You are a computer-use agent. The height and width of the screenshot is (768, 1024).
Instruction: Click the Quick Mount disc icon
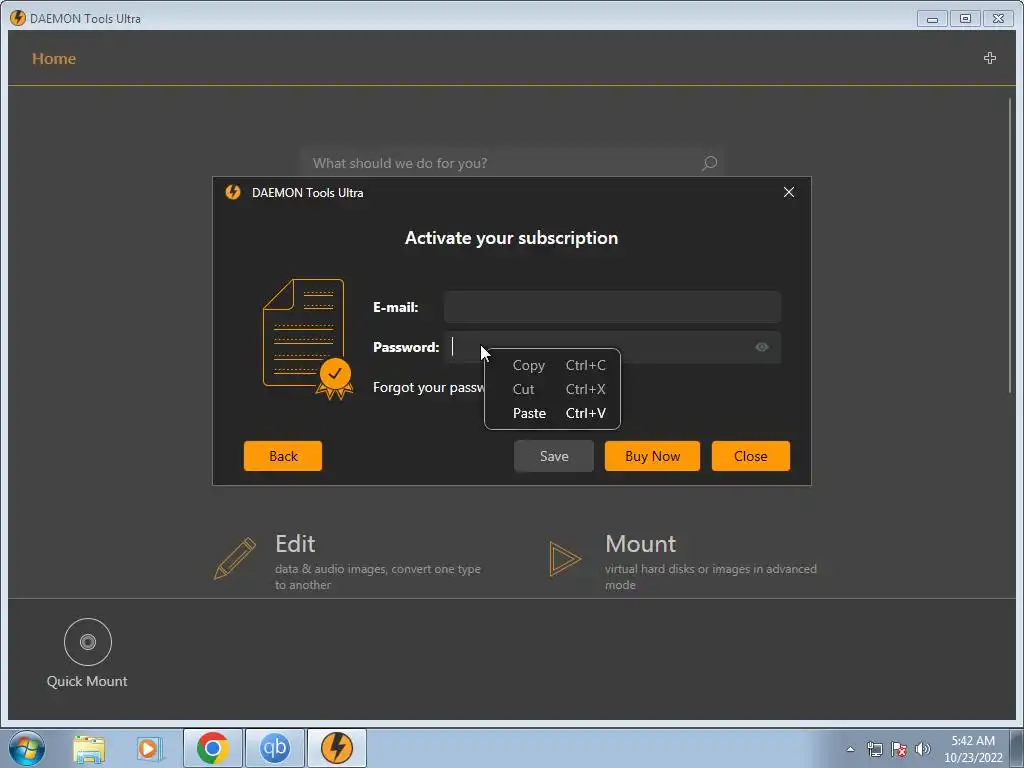coord(88,642)
